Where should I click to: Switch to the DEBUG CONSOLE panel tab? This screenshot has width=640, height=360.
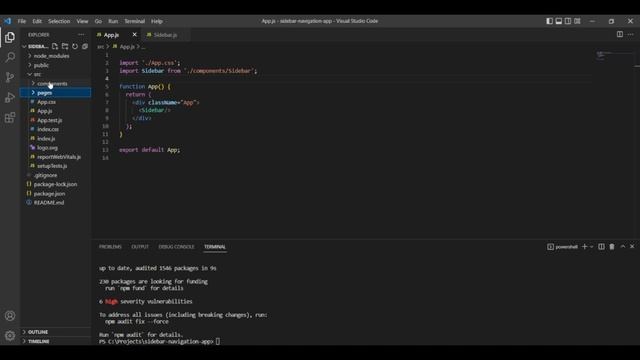click(x=176, y=247)
